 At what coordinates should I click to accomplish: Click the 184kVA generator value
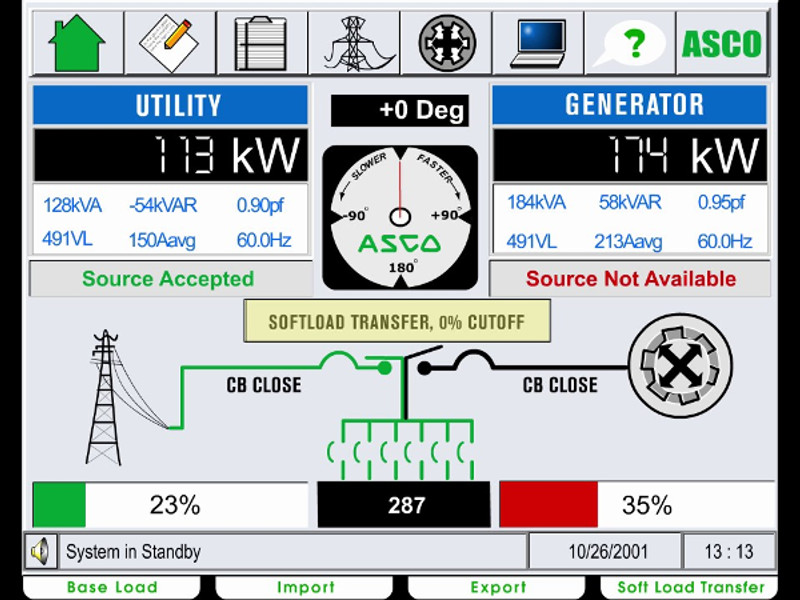(x=536, y=203)
